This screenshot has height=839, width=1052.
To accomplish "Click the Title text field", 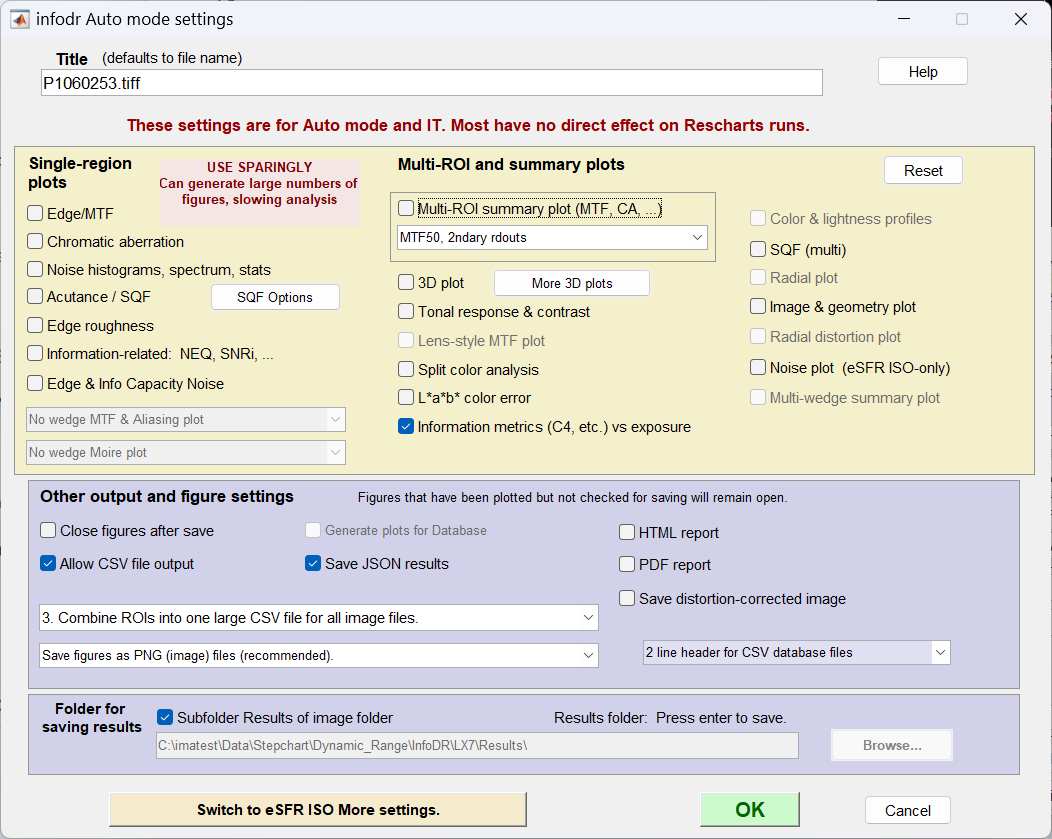I will [x=431, y=83].
